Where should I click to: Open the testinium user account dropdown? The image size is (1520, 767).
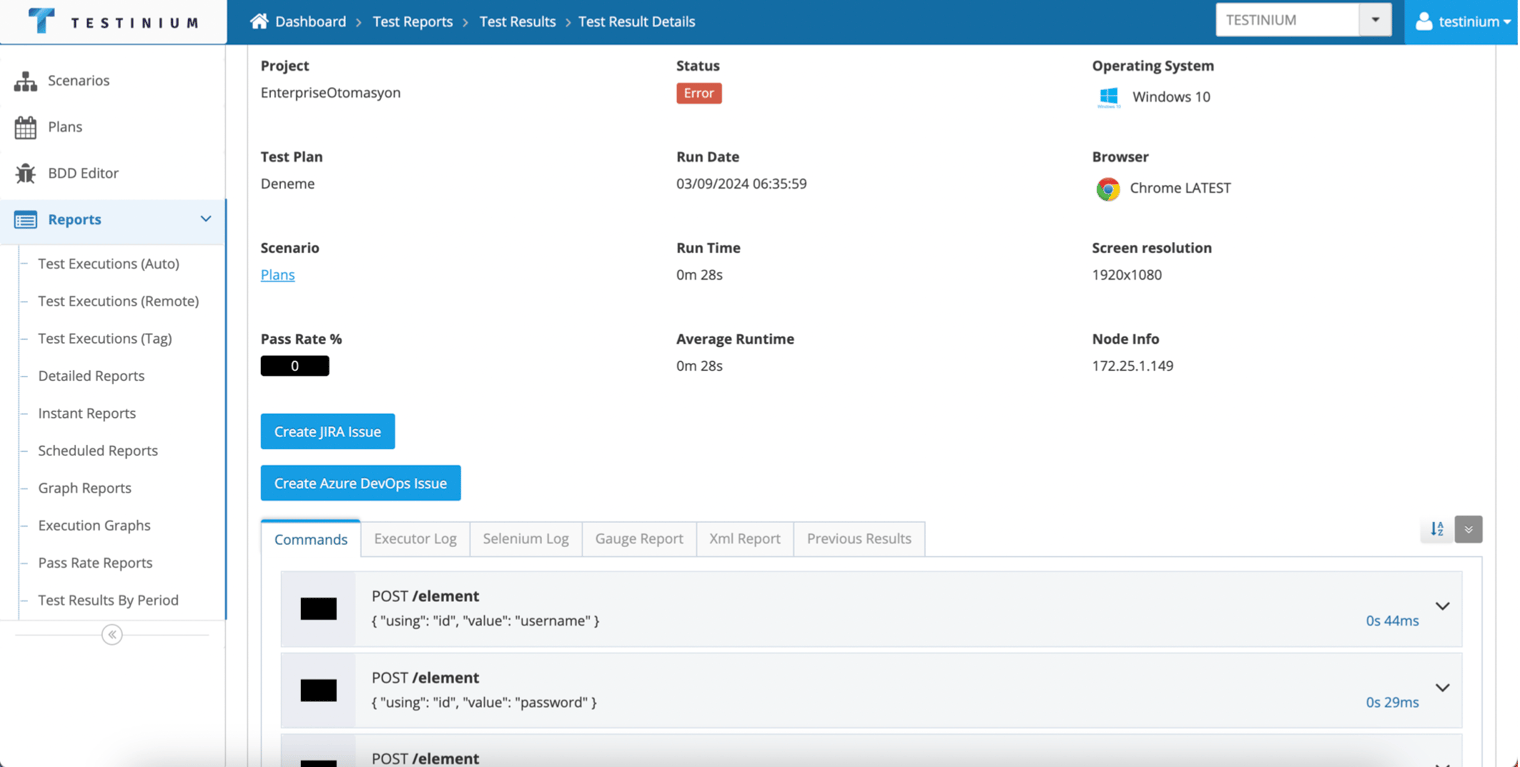pos(1462,21)
